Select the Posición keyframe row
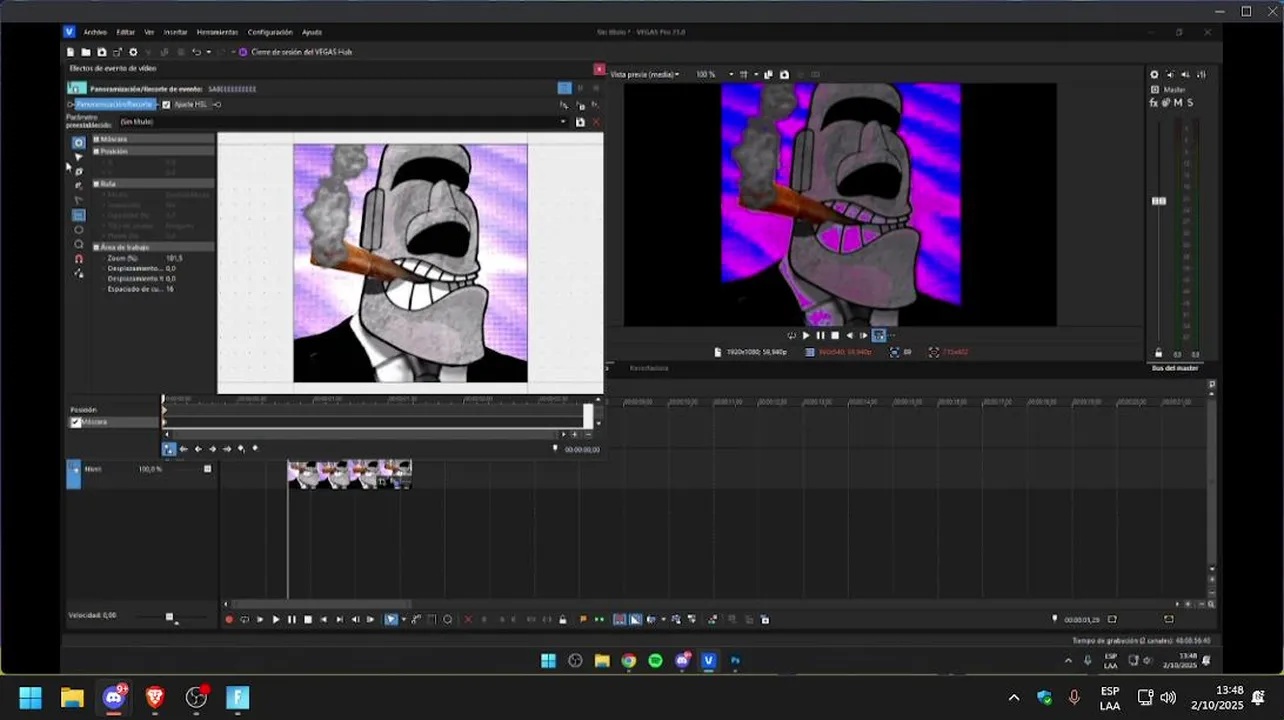The width and height of the screenshot is (1284, 720). point(83,410)
